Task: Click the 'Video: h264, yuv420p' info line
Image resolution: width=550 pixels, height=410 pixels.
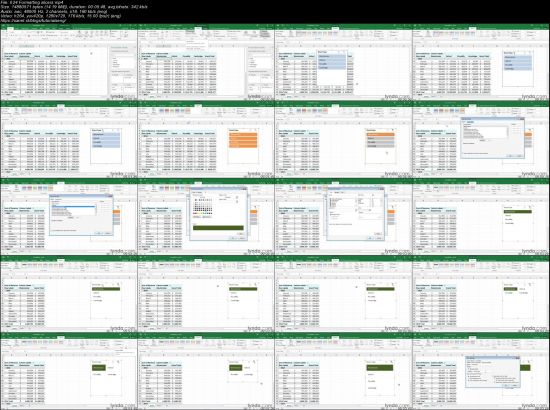Action: point(61,16)
